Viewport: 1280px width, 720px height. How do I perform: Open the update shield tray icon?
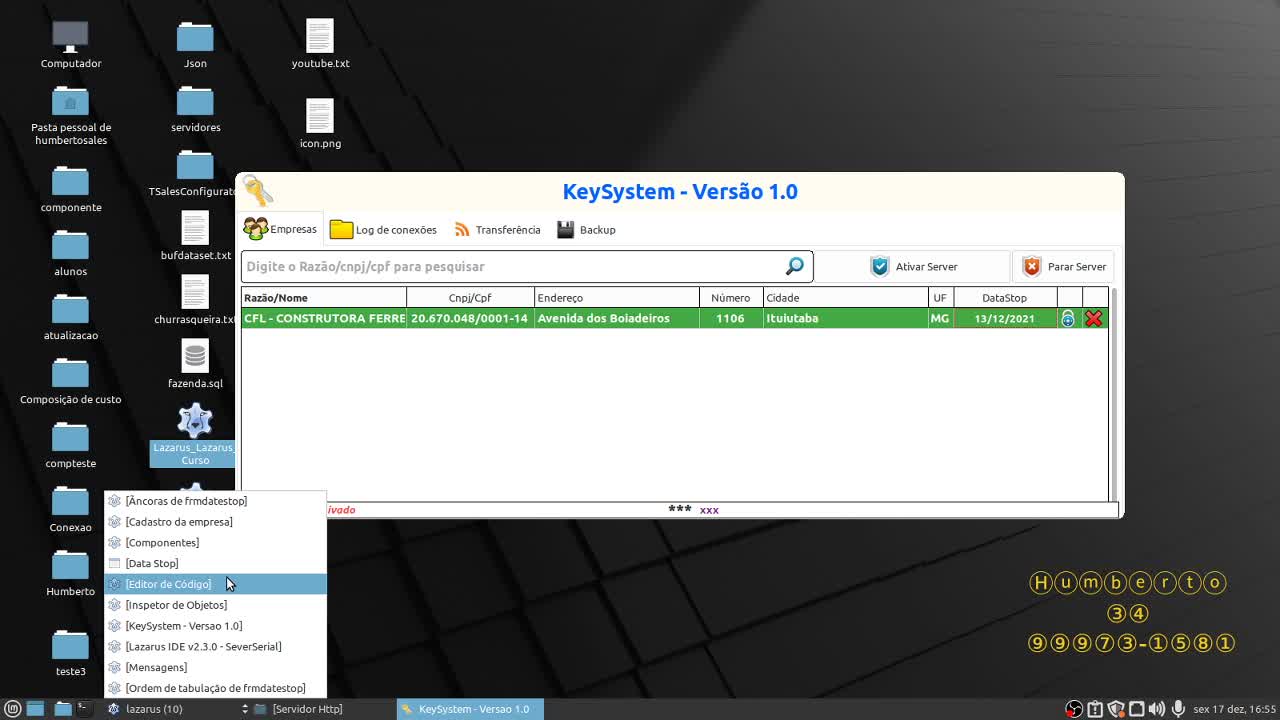pos(1116,709)
